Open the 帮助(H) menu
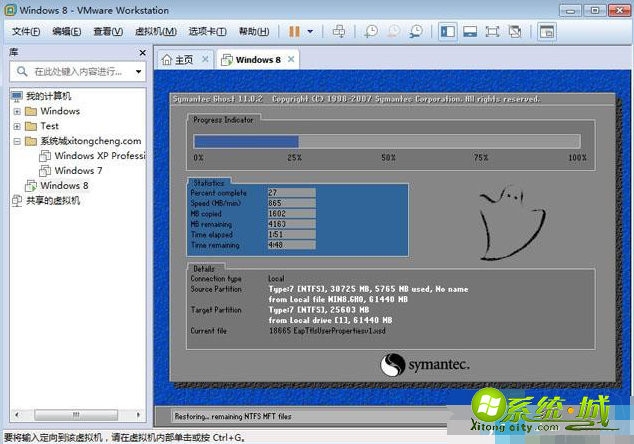 pos(254,32)
